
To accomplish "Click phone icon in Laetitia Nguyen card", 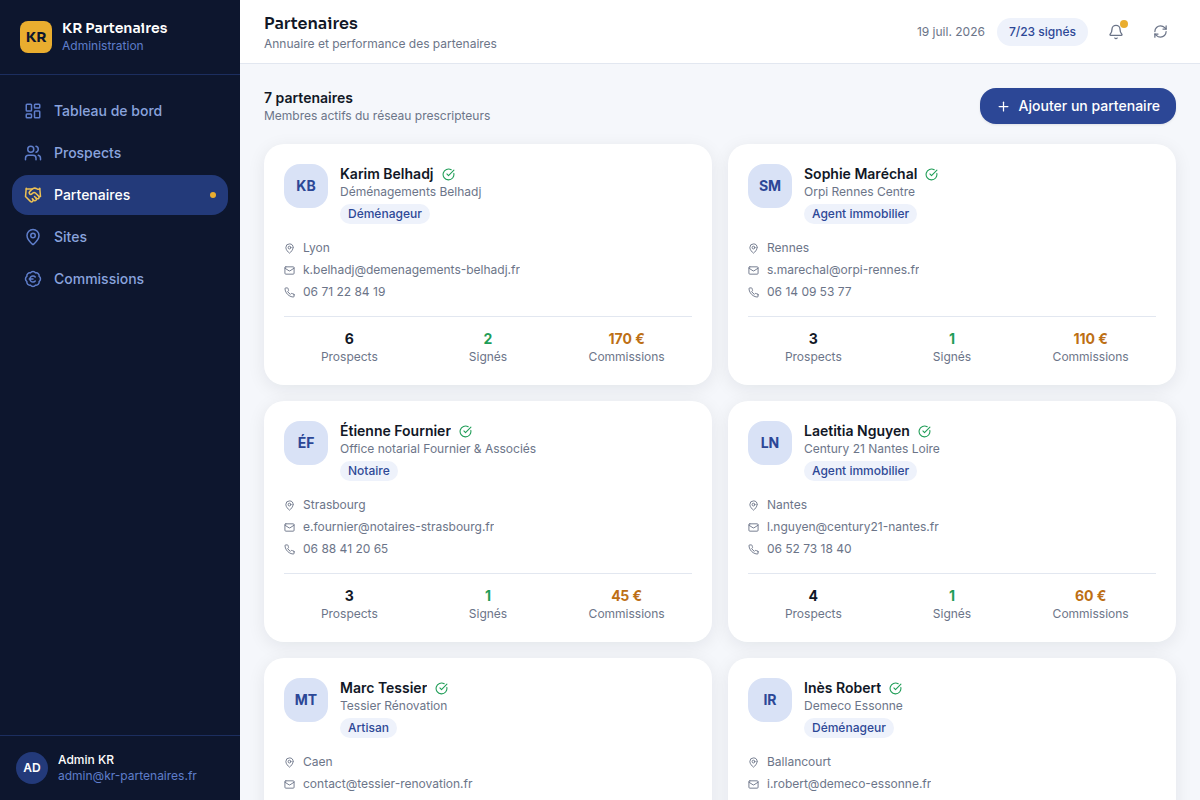I will point(754,549).
